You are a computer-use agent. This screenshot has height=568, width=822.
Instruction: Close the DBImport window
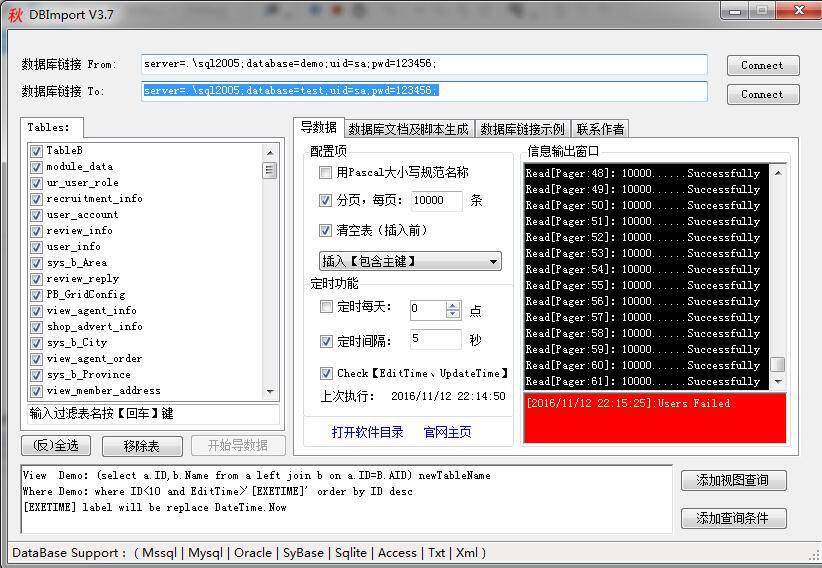tap(799, 11)
